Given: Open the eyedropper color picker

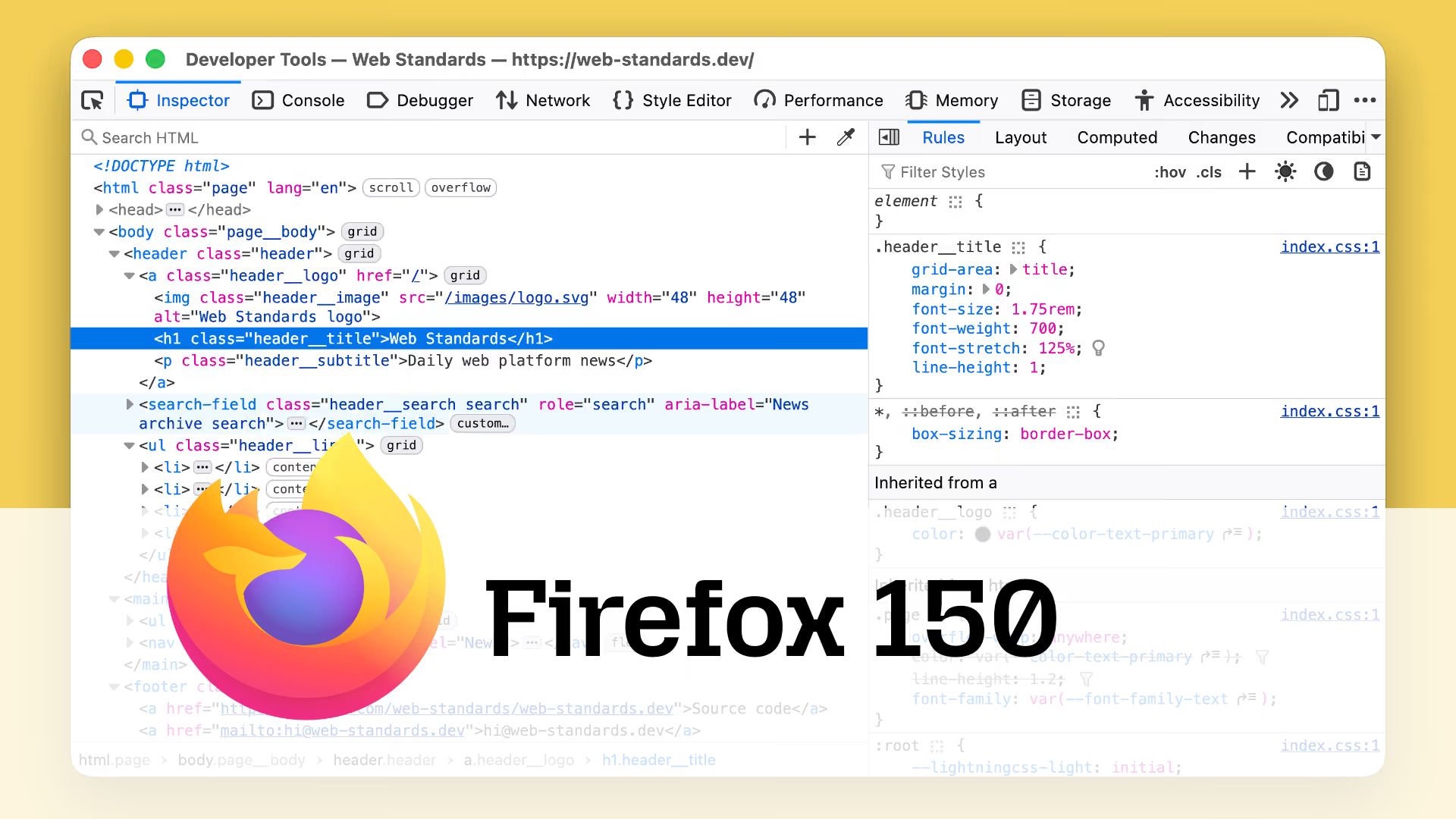Looking at the screenshot, I should pos(845,137).
